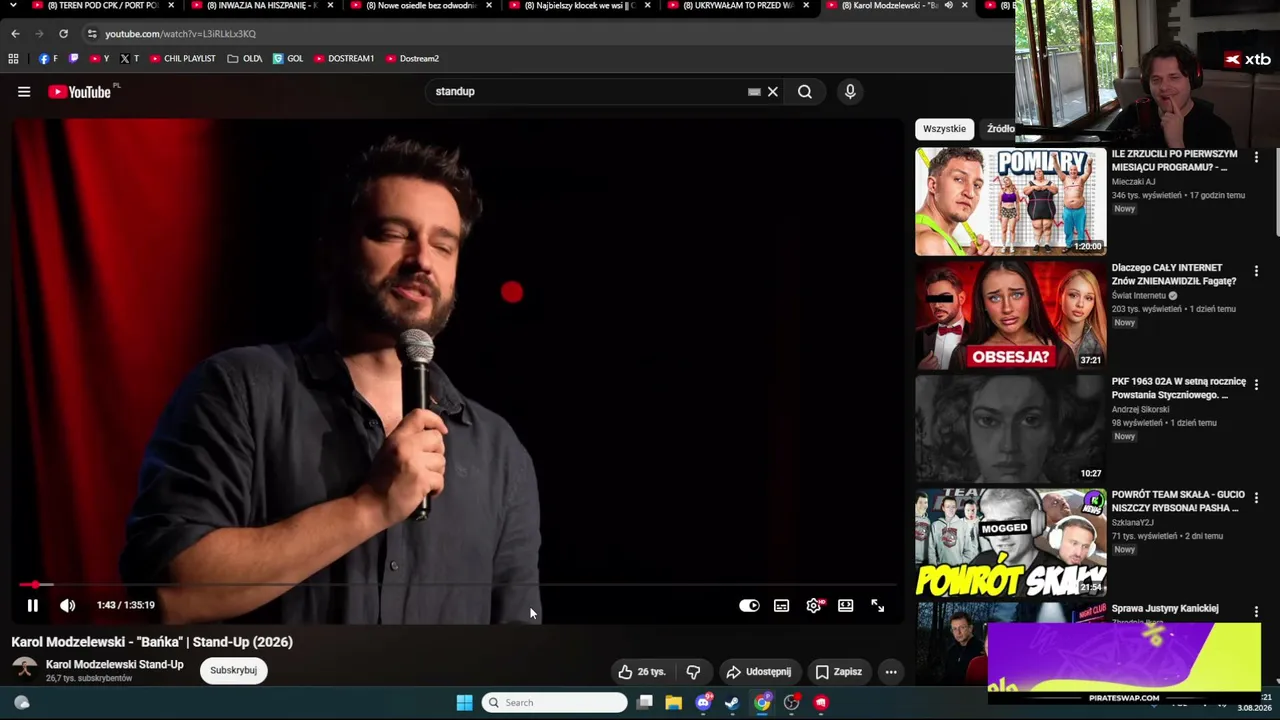Switch to the 'TEREN POD CPK' tab
Image resolution: width=1280 pixels, height=720 pixels.
pyautogui.click(x=103, y=6)
